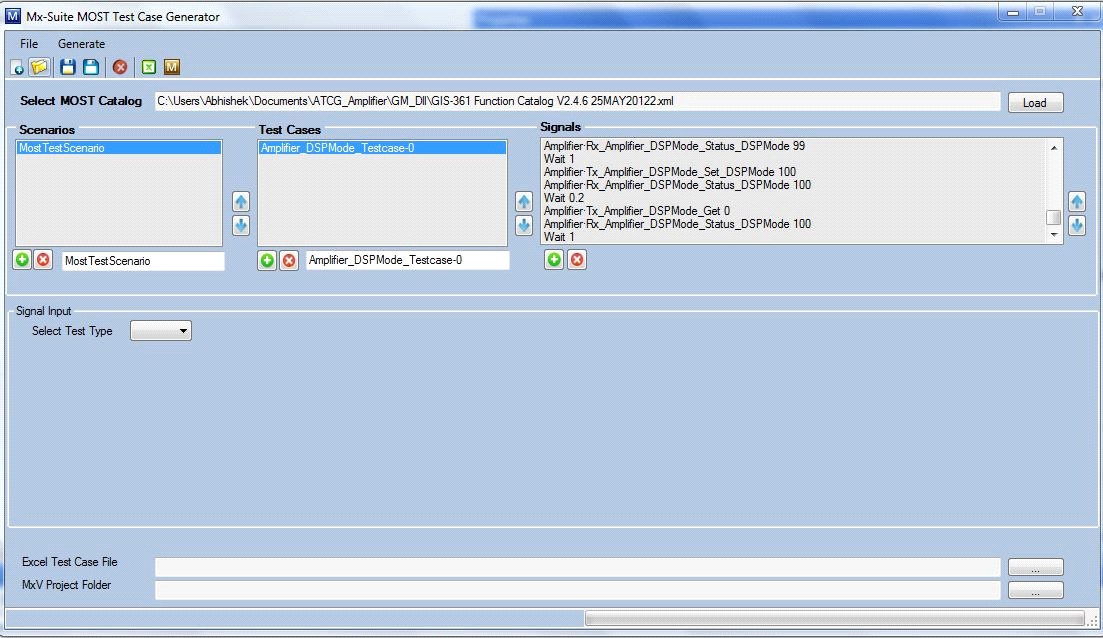Viewport: 1103px width, 638px height.
Task: Select Amplifier_DSPMode_Testcase-0 in the Test Cases list
Action: point(382,148)
